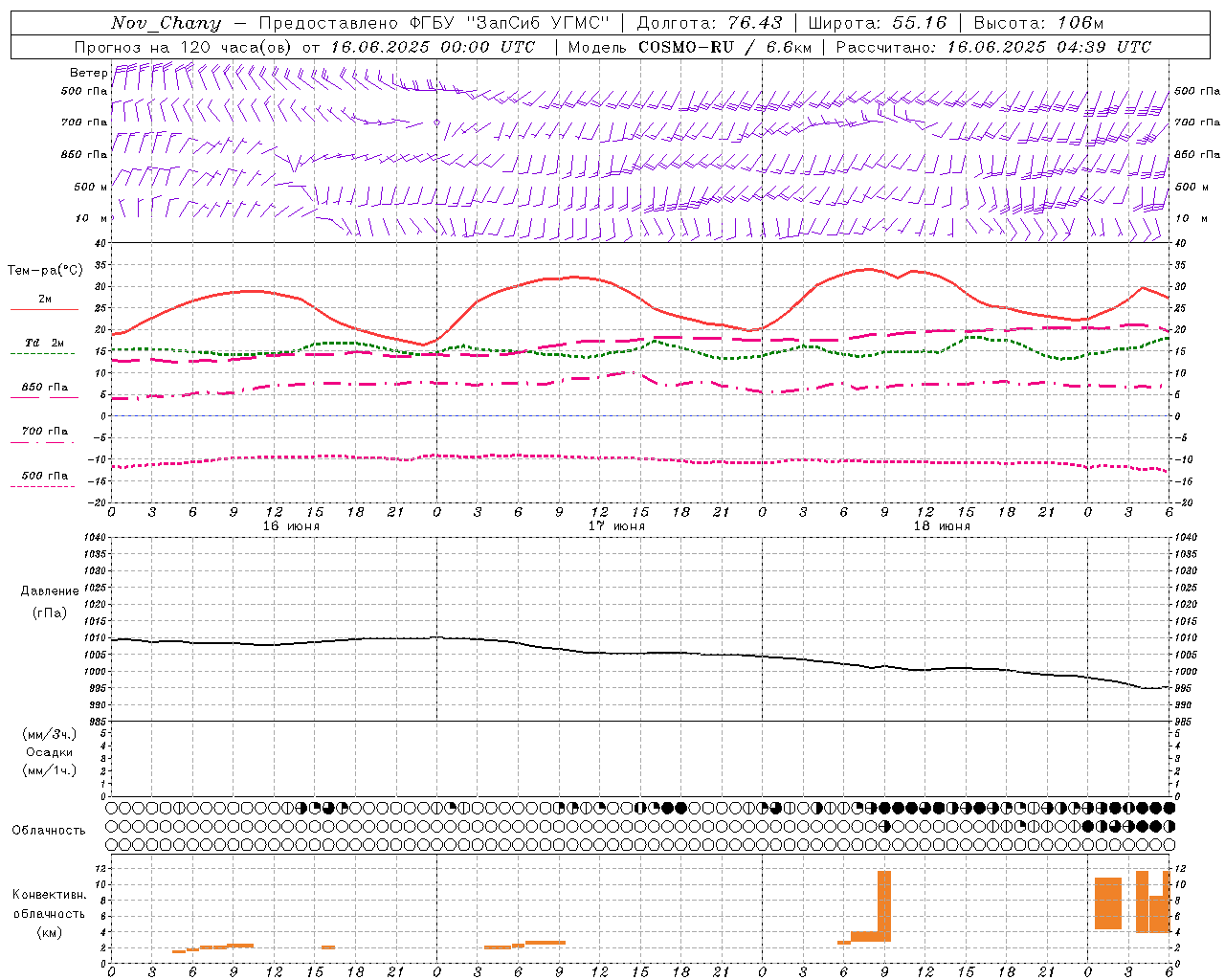The image size is (1225, 980).
Task: Click the 17 июня date label
Action: [x=616, y=526]
